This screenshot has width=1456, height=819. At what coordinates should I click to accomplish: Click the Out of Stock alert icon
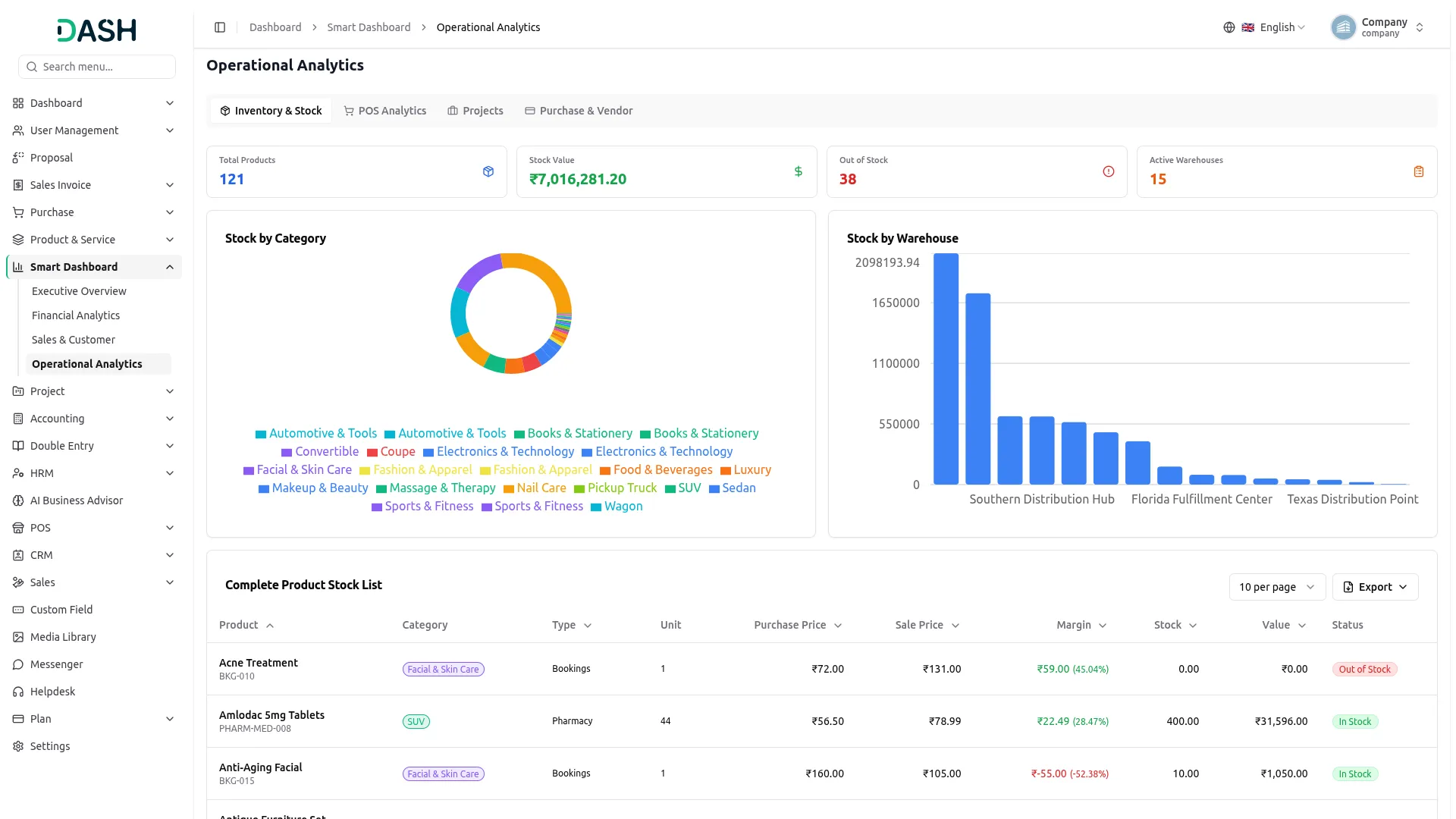point(1109,171)
